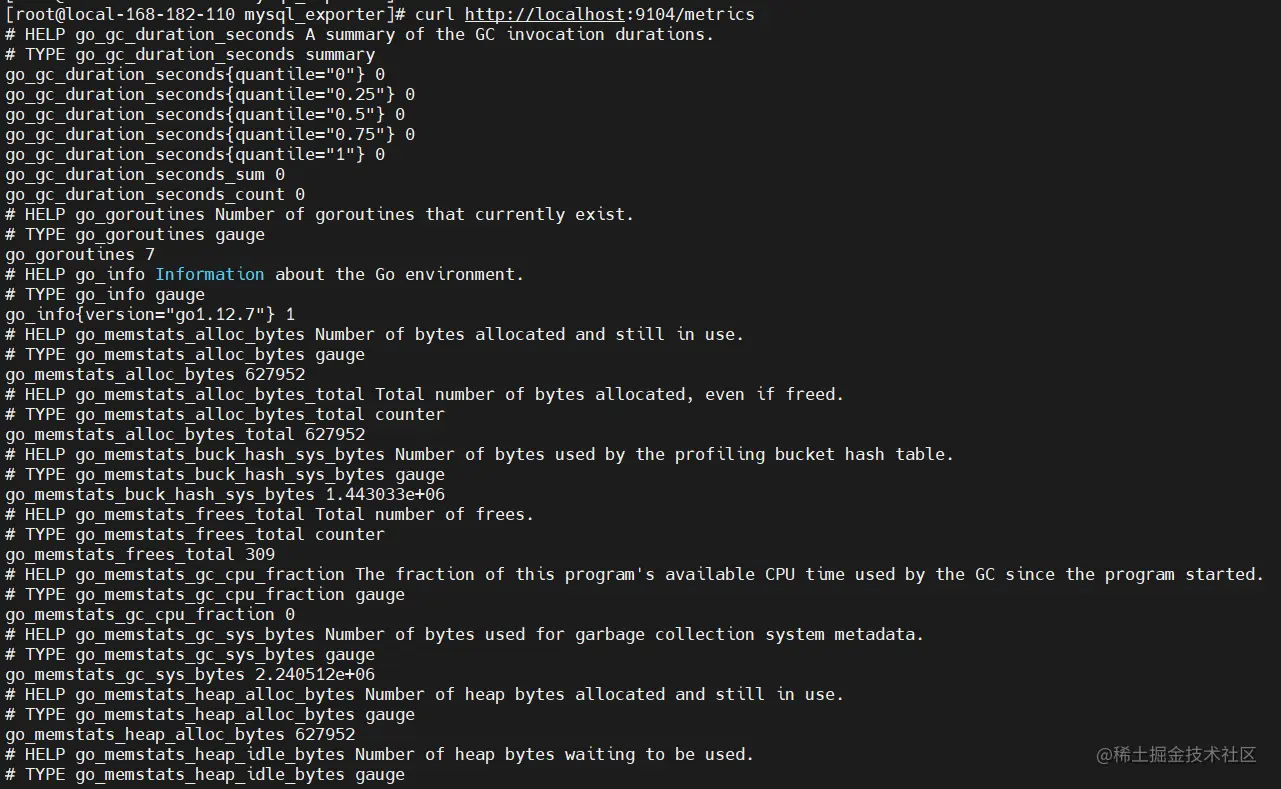Click the go_memstats_gc_sys_bytes 2.240512e+06 line
This screenshot has width=1281, height=789.
(190, 674)
